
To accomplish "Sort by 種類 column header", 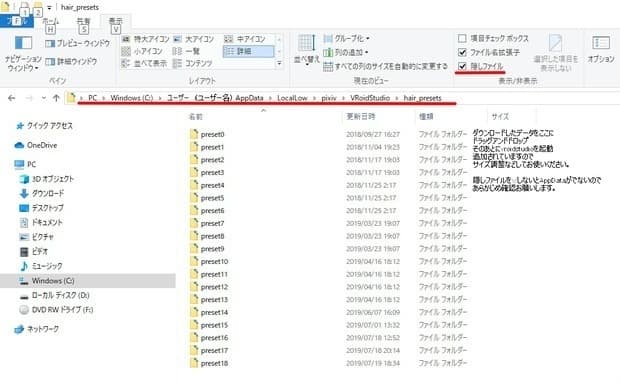I will coord(426,117).
